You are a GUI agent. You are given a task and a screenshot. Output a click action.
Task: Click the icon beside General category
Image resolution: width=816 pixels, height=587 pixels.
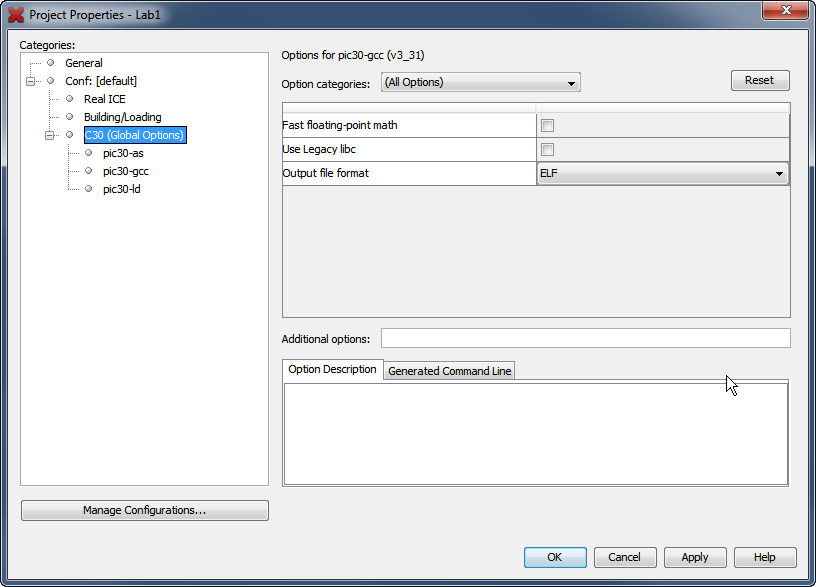click(50, 62)
